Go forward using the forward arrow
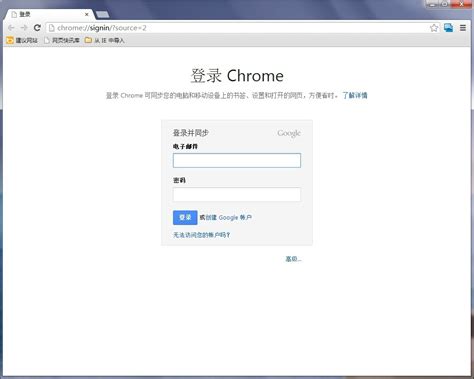This screenshot has height=379, width=474. click(24, 28)
